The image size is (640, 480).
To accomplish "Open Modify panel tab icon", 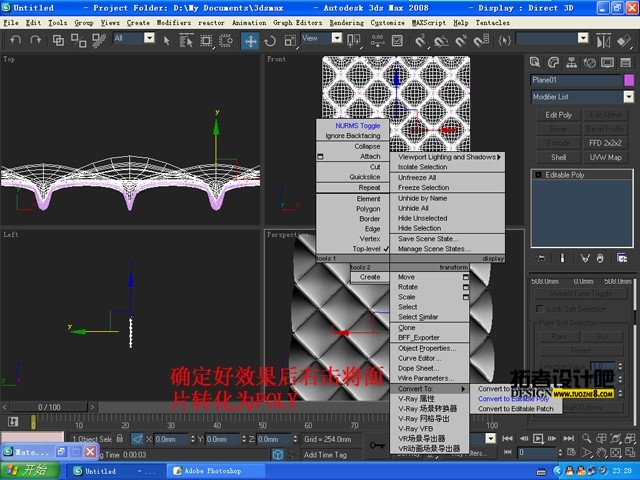I will [553, 62].
